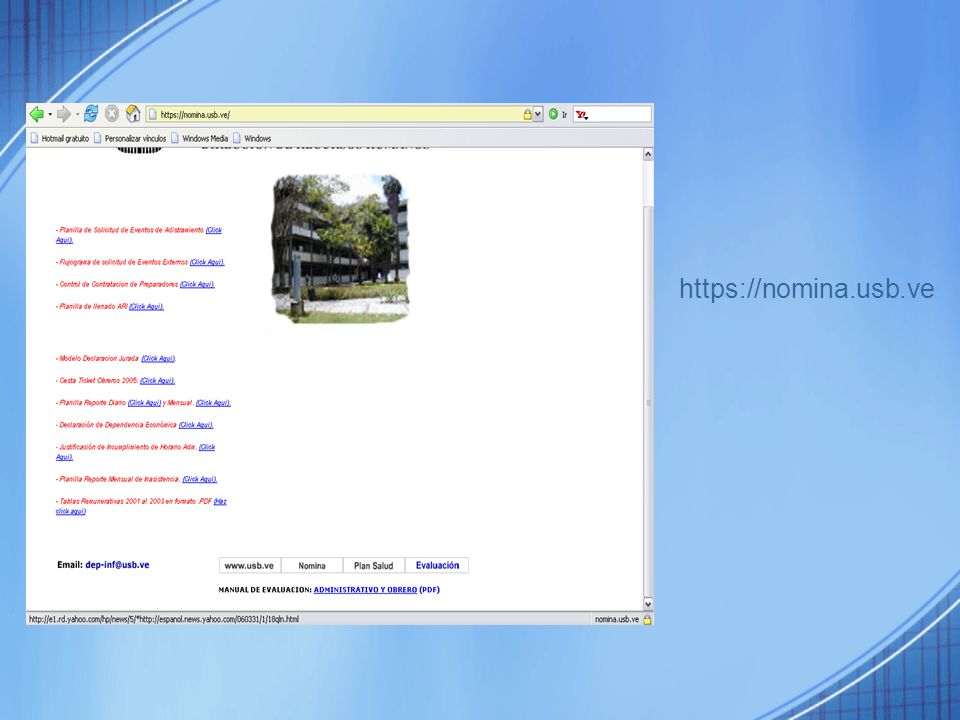
Task: Open Click Aqui for Modelo Declaracion Jurada
Action: click(x=159, y=358)
